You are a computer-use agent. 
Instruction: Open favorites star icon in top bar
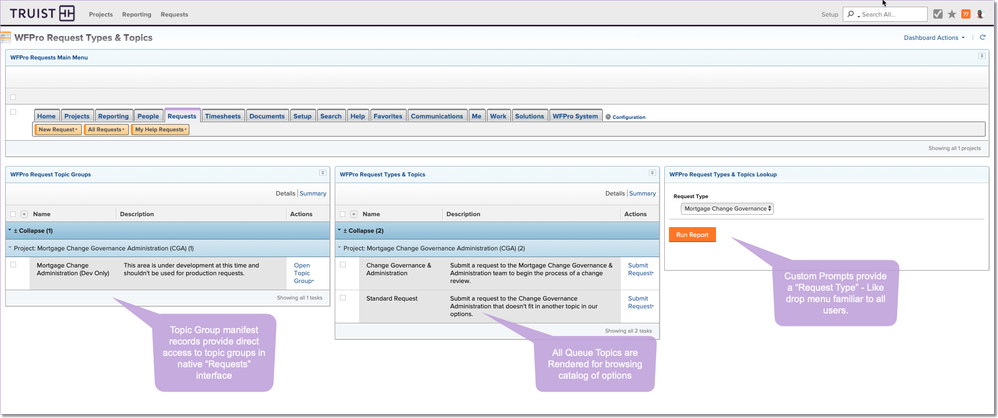(x=951, y=14)
